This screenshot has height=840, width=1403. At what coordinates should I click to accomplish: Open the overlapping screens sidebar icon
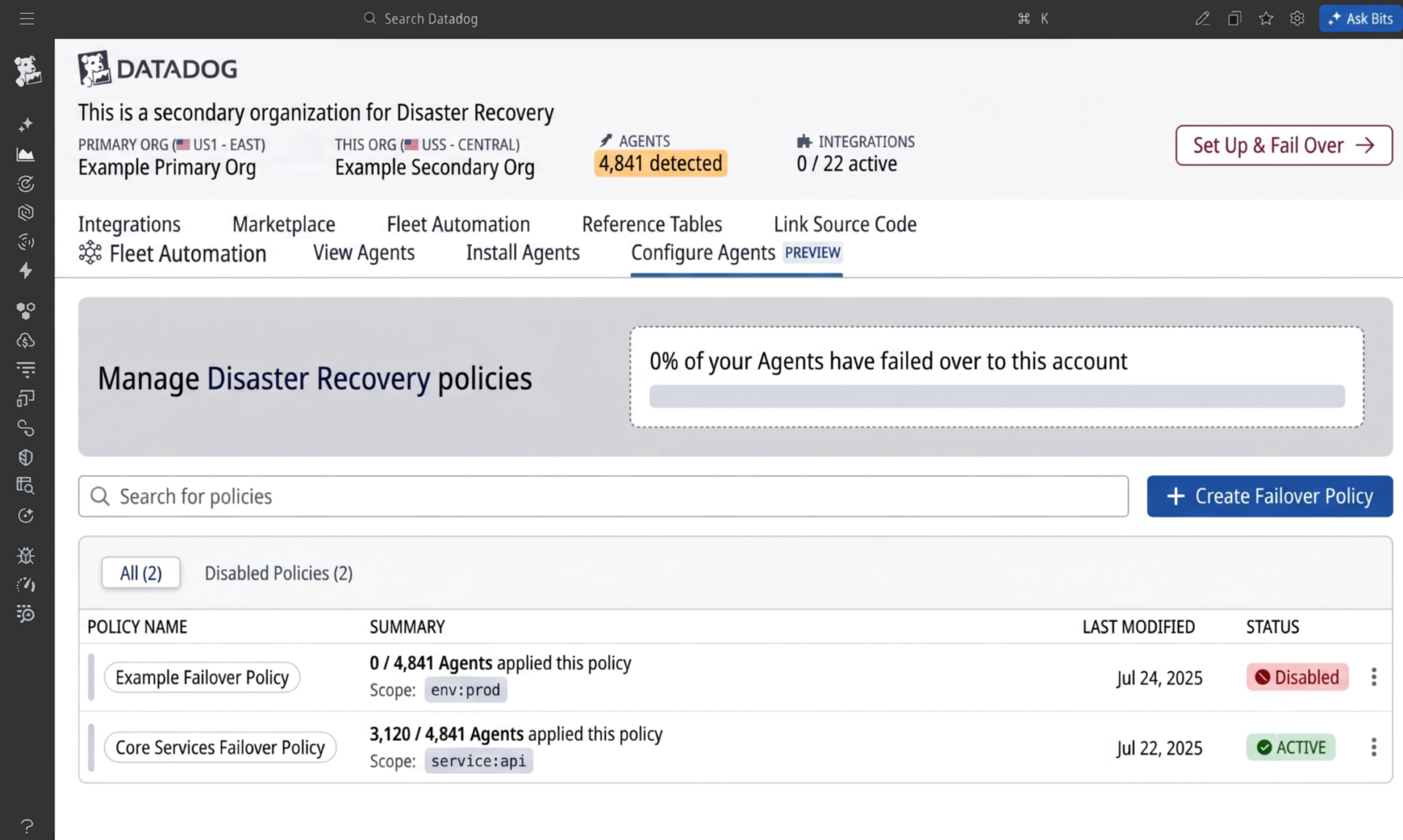coord(26,398)
